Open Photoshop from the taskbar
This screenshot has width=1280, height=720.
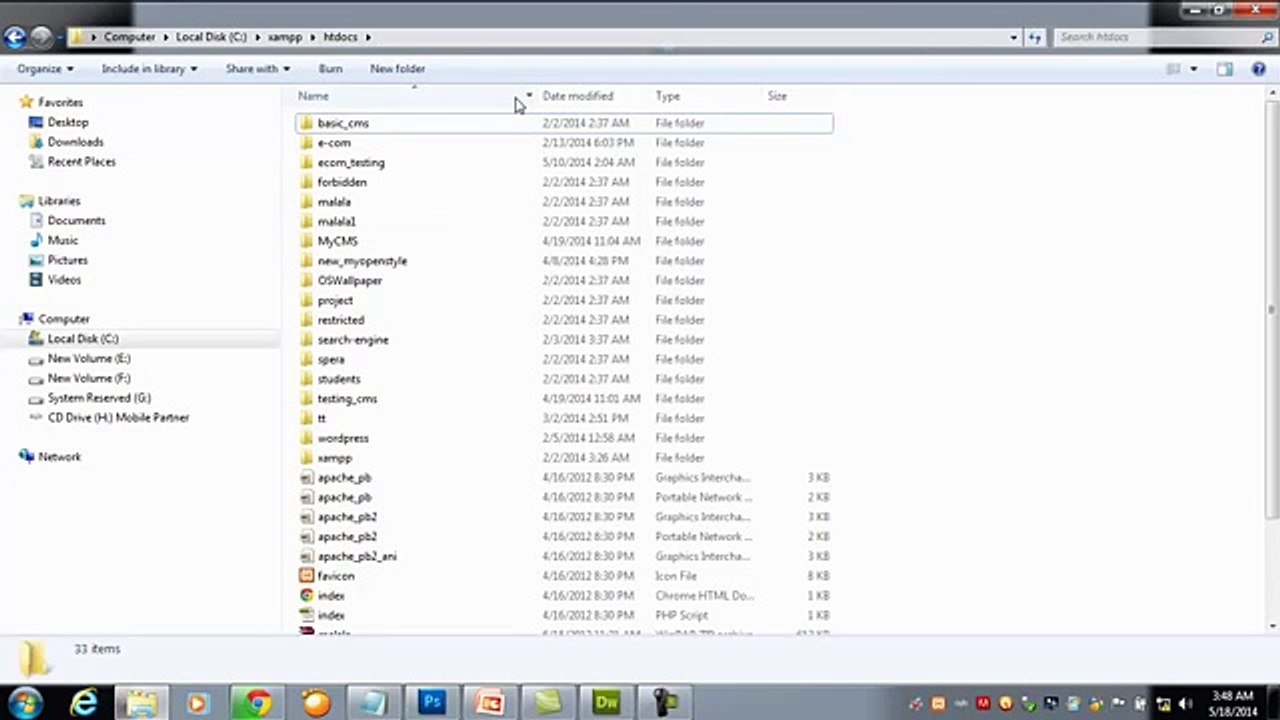tap(432, 702)
